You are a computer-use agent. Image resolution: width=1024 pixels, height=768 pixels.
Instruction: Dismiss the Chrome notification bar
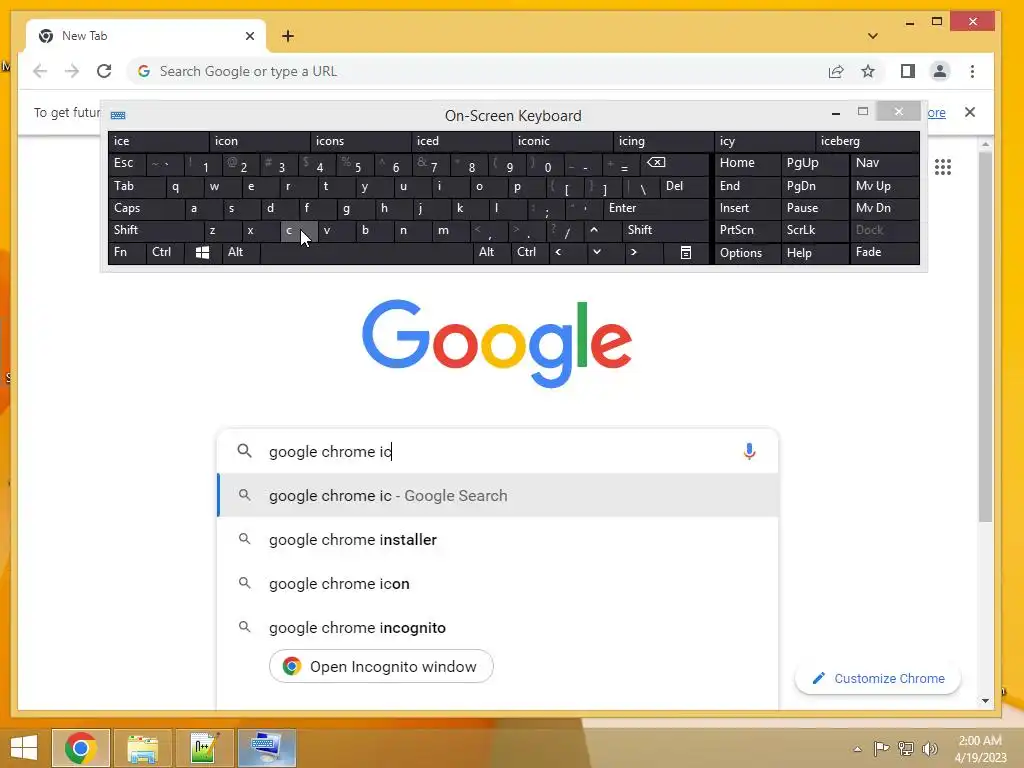coord(970,112)
